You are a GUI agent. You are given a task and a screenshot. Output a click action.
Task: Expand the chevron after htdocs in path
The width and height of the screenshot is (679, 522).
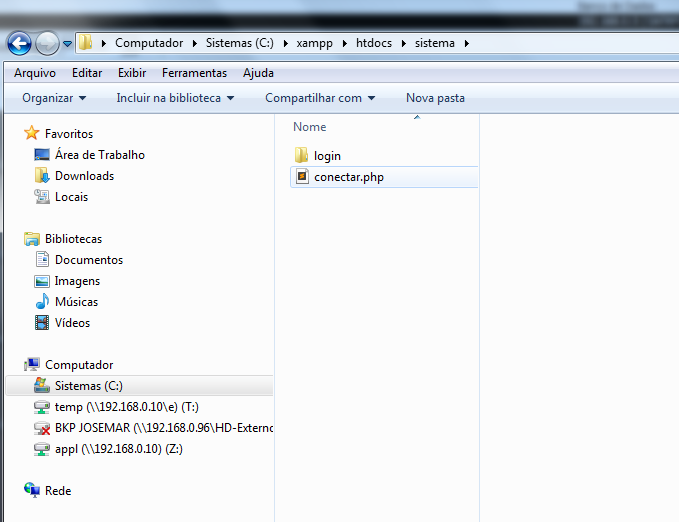point(404,43)
